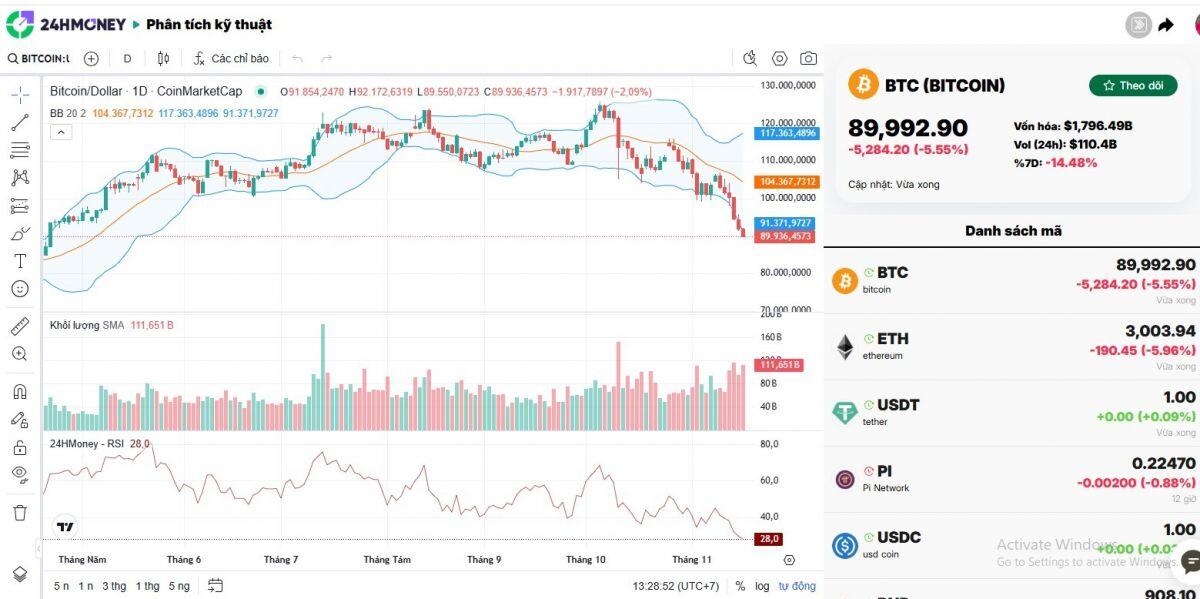The height and width of the screenshot is (599, 1200).
Task: Select the Brush drawing tool
Action: point(20,233)
